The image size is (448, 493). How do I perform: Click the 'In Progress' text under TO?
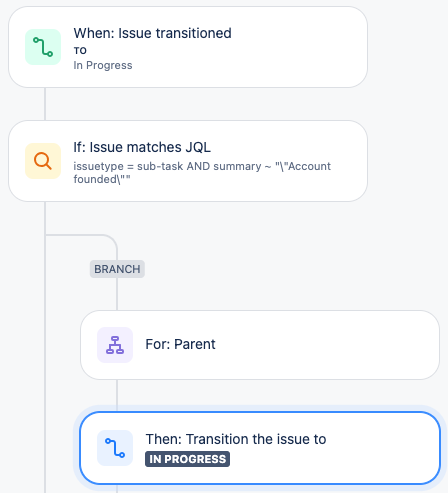(x=103, y=65)
